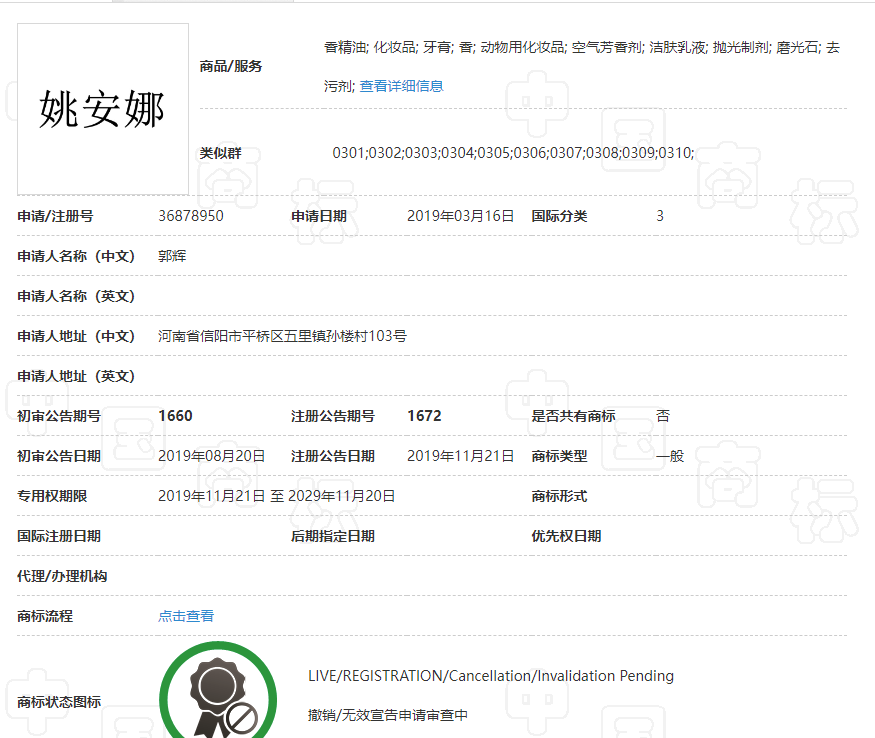
Task: Select preliminary announcement issue number 1660
Action: click(x=175, y=416)
